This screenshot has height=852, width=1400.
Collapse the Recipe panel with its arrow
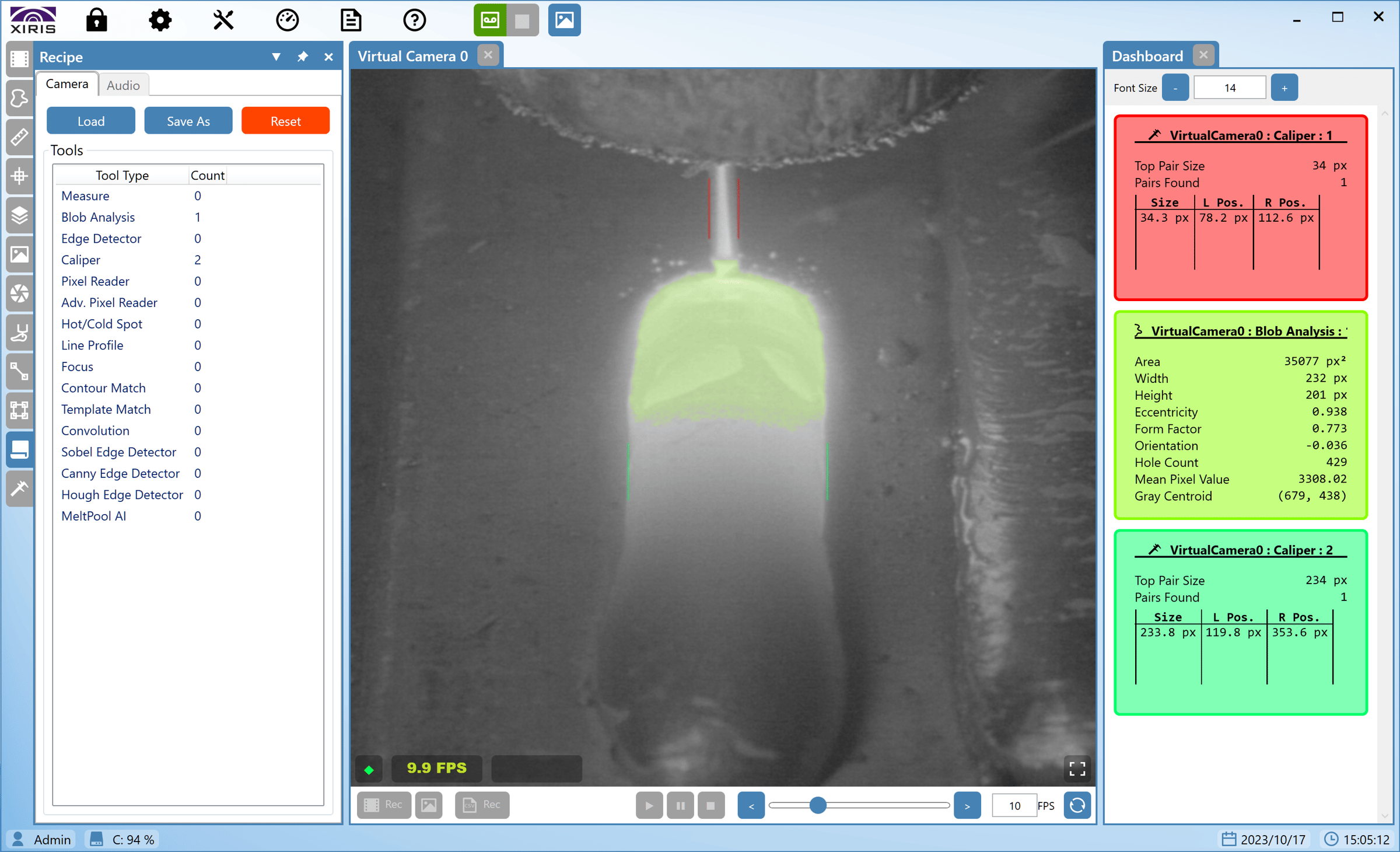click(276, 57)
